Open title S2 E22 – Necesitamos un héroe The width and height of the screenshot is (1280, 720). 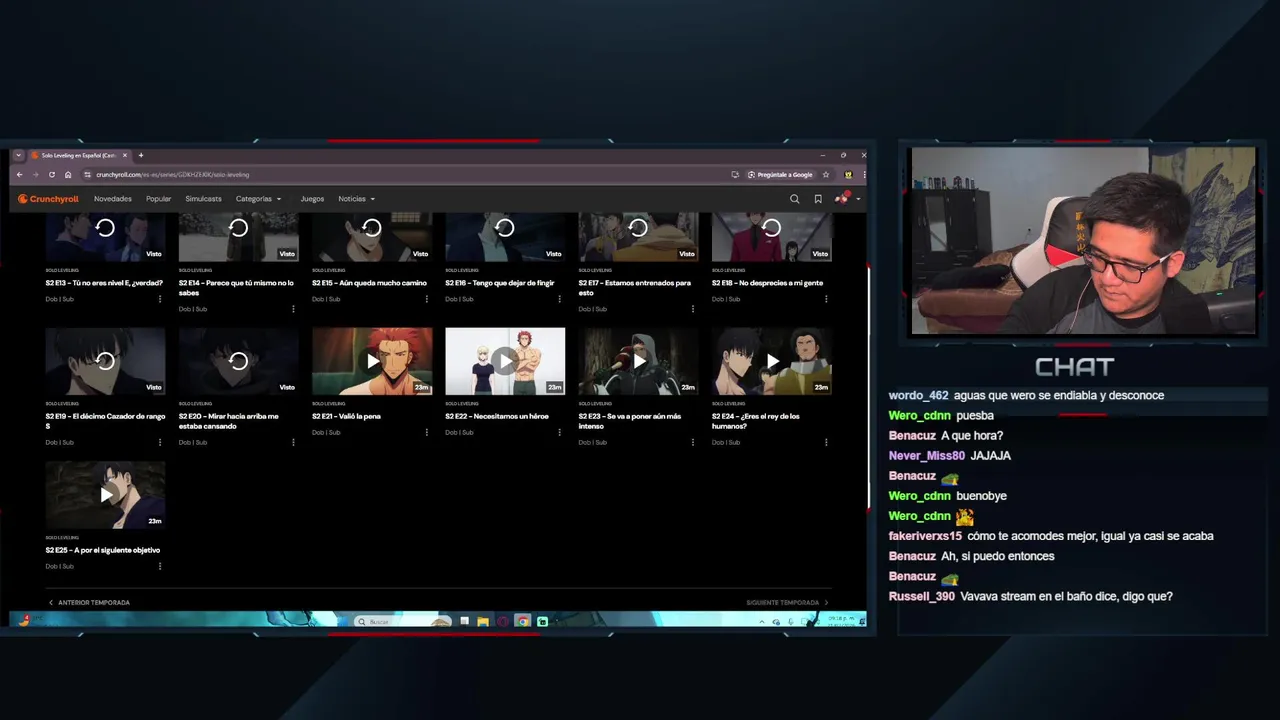(x=497, y=416)
